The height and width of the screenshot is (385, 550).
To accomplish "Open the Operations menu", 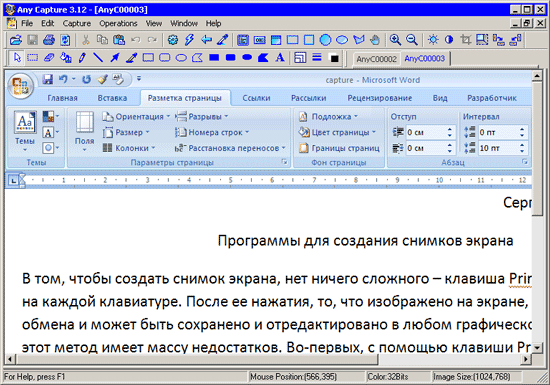I will coord(118,23).
